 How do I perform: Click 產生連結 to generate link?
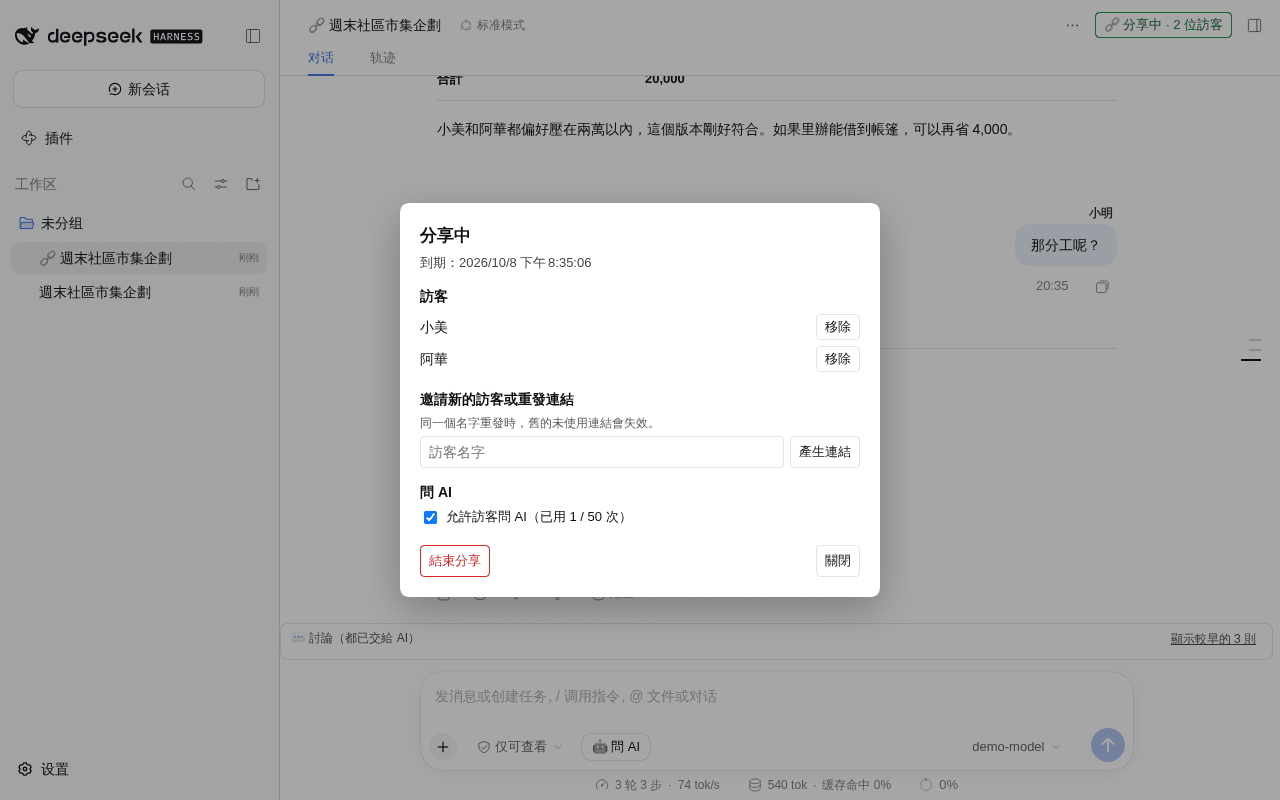[825, 452]
